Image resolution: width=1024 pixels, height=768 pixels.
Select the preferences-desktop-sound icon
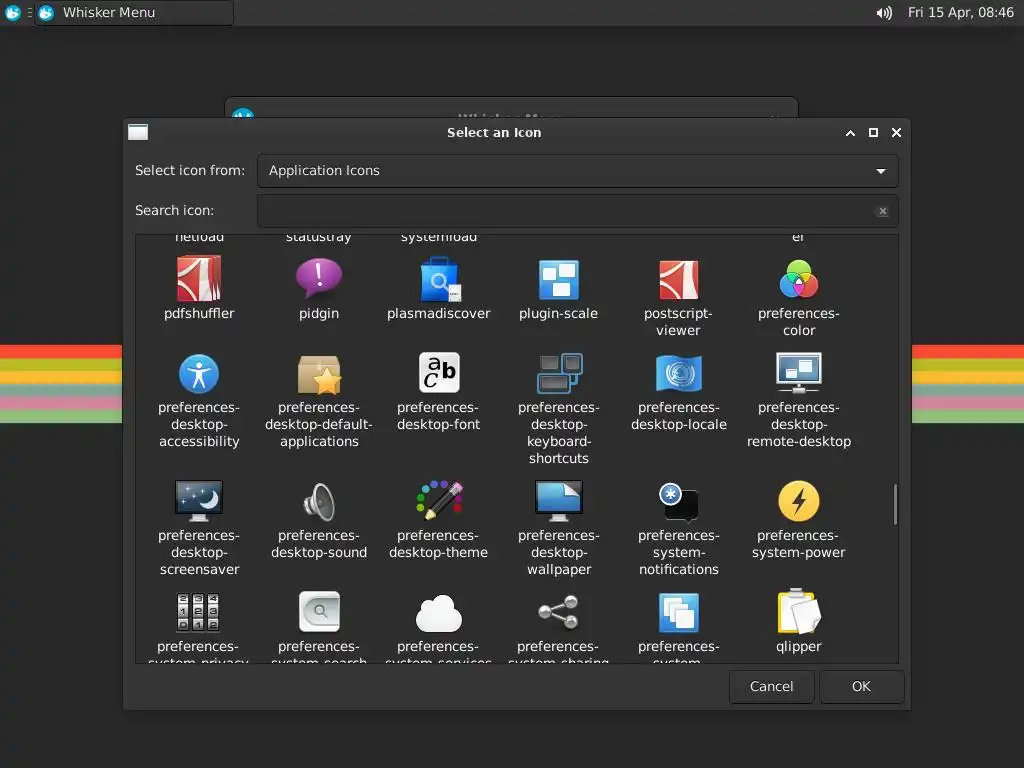pos(319,501)
